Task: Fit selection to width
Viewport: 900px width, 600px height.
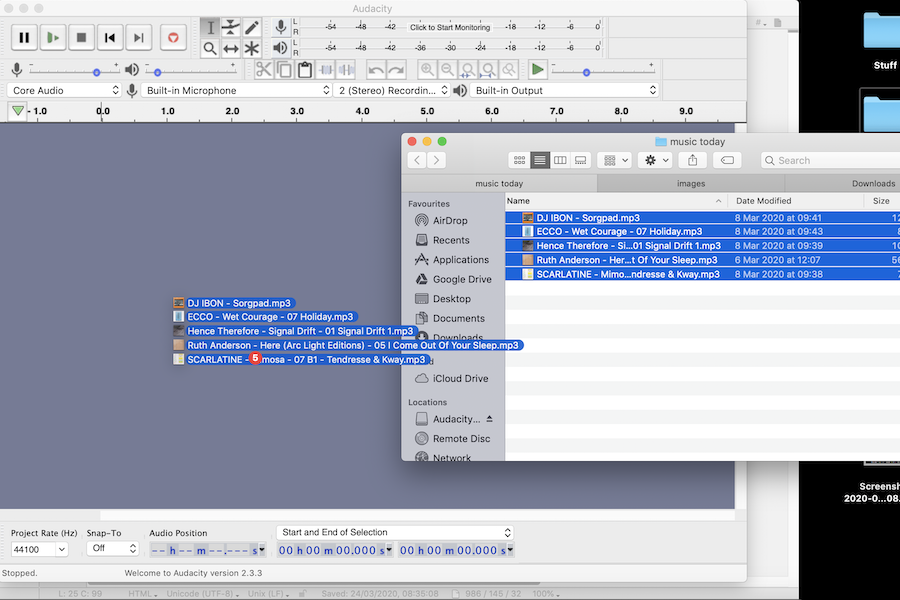Action: (468, 70)
